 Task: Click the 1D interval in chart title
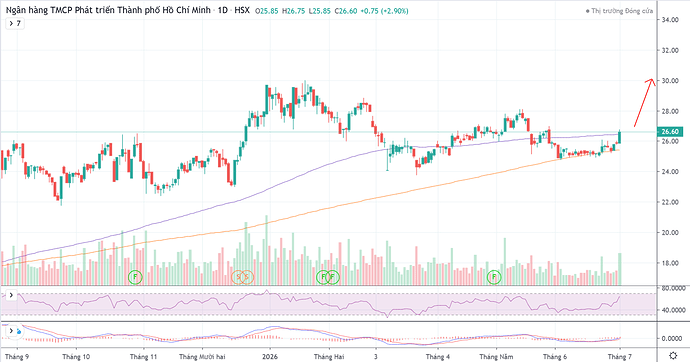pyautogui.click(x=223, y=10)
